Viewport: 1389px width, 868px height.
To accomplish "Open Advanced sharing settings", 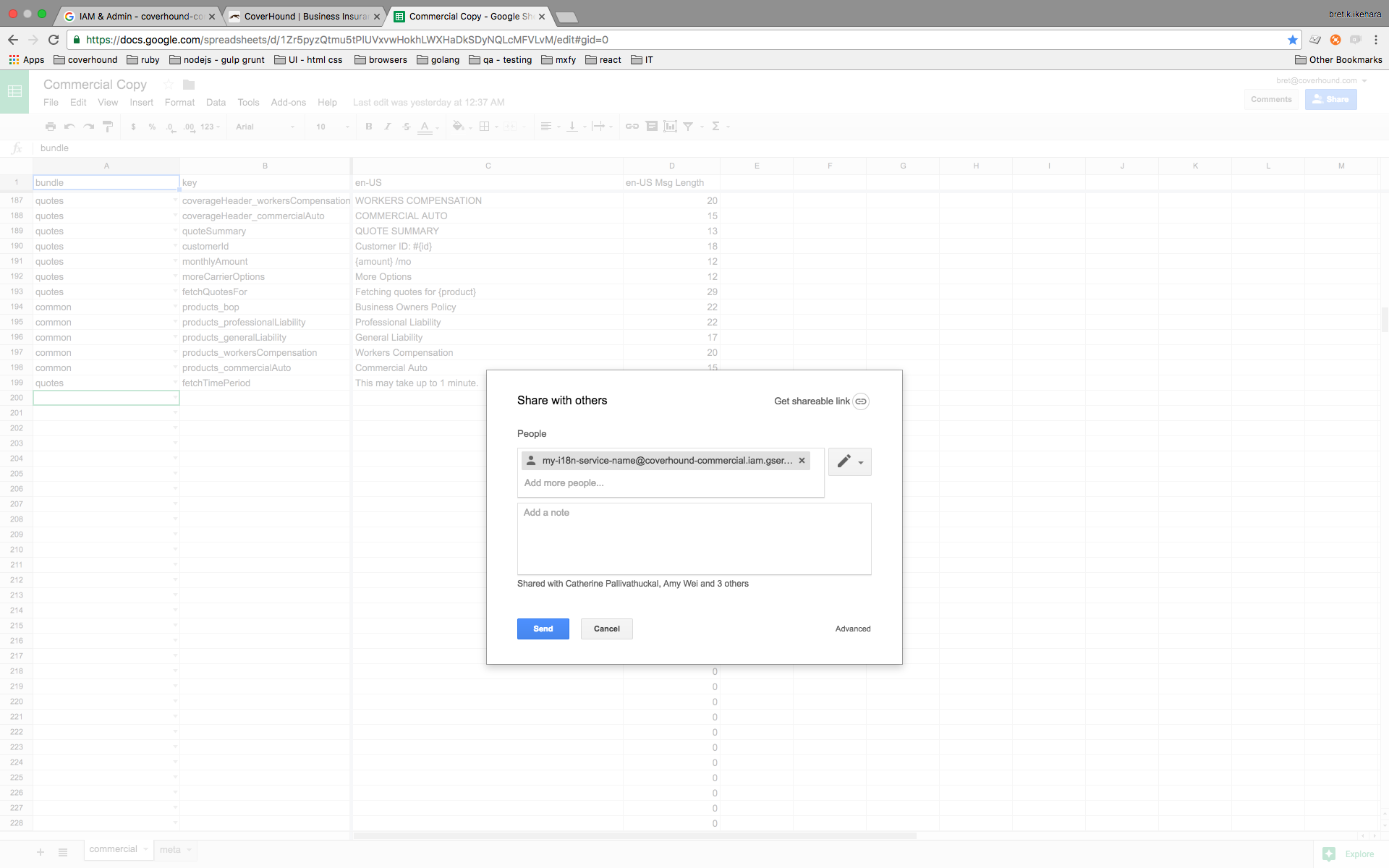I will tap(852, 629).
